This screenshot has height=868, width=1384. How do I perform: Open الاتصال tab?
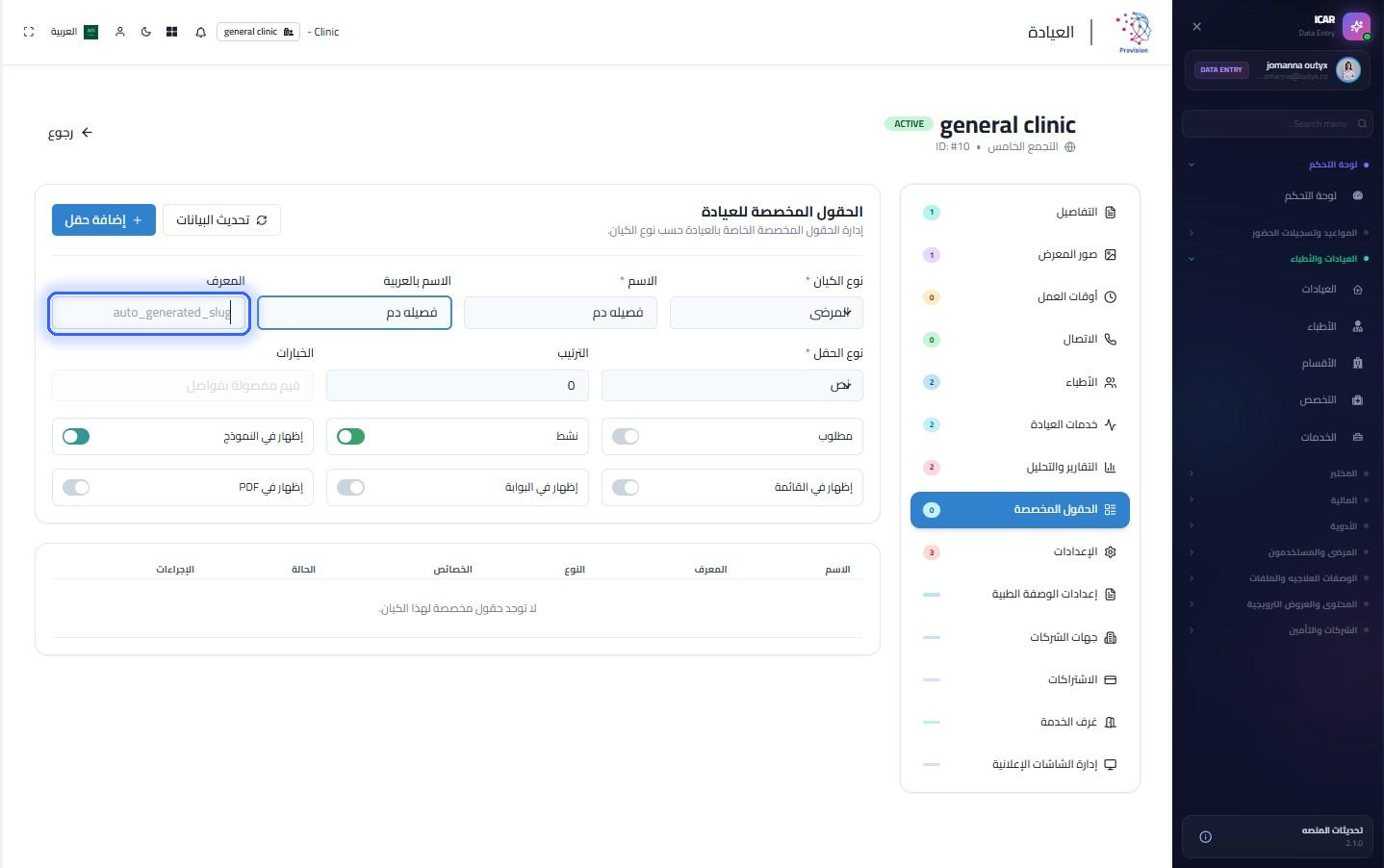1020,339
